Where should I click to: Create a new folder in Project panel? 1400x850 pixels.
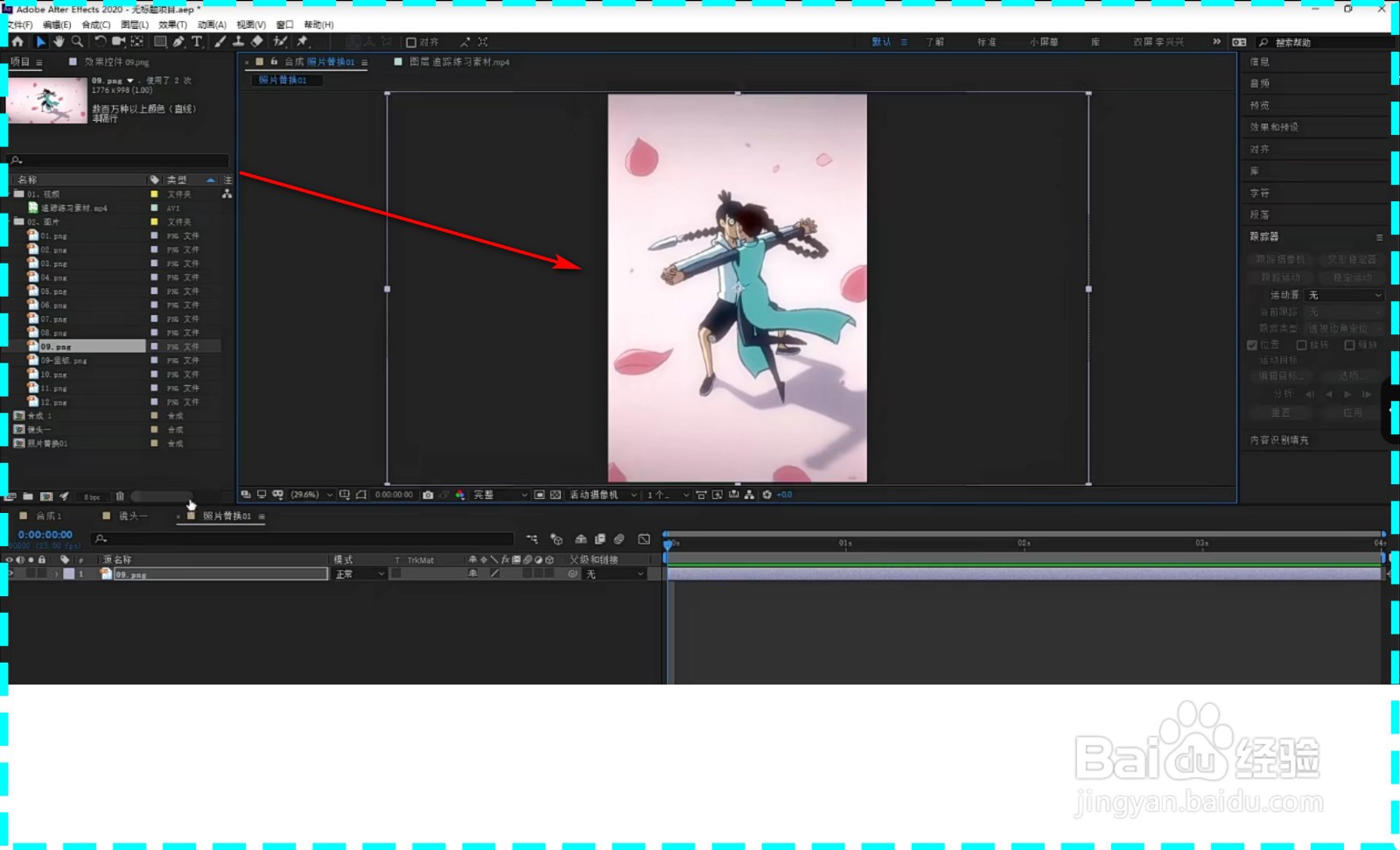click(28, 496)
